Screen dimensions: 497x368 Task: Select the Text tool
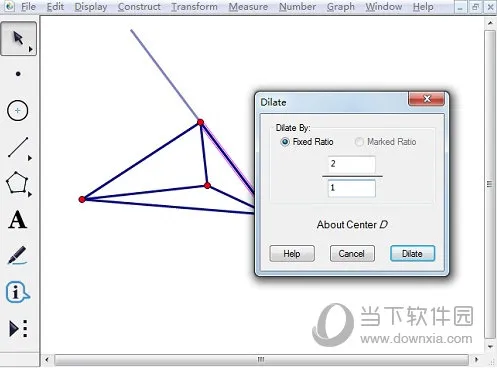(x=17, y=220)
